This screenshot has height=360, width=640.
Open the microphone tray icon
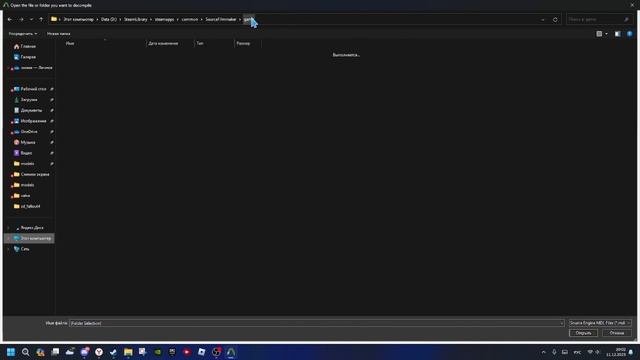pyautogui.click(x=554, y=352)
